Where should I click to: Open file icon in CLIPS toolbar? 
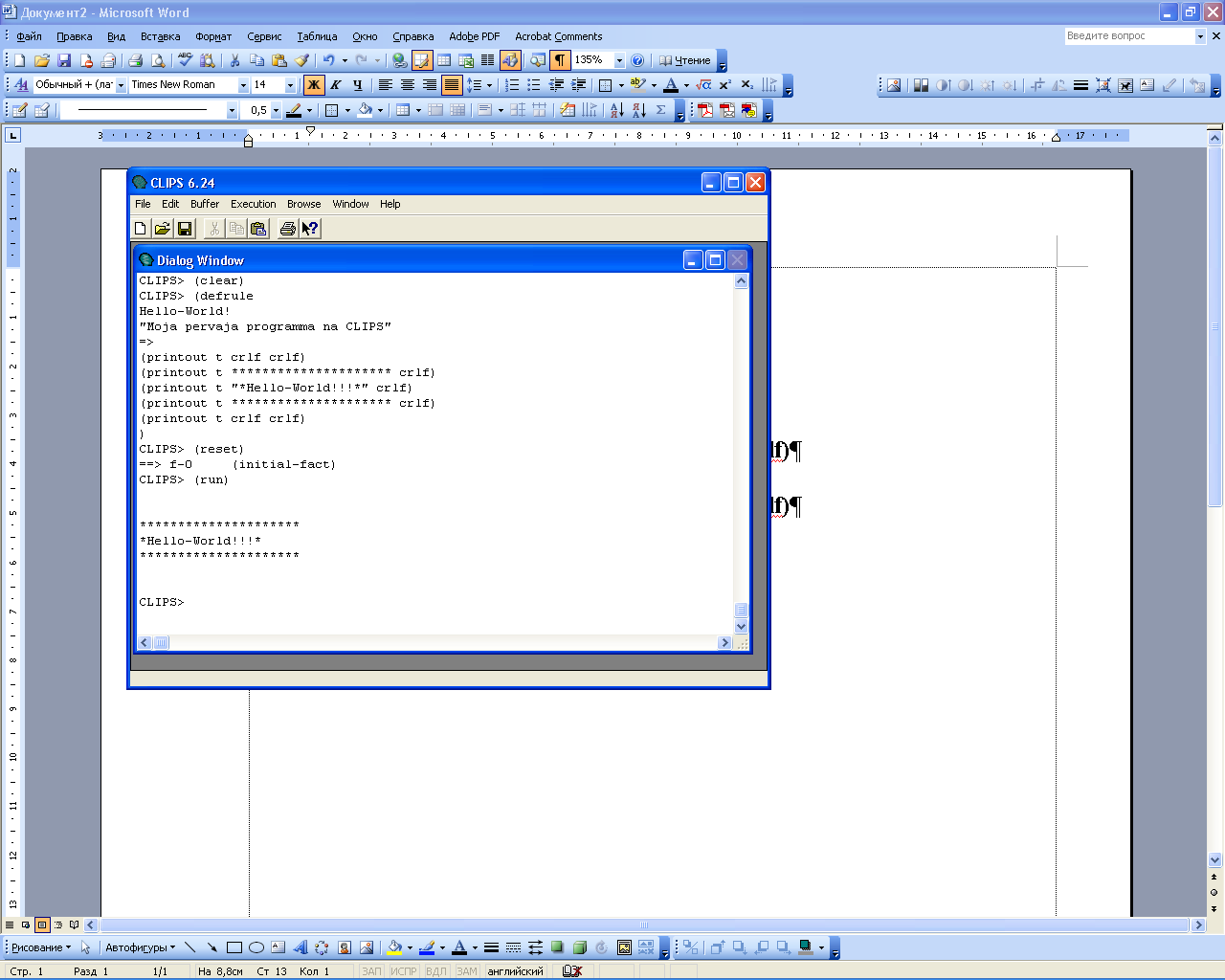point(163,228)
